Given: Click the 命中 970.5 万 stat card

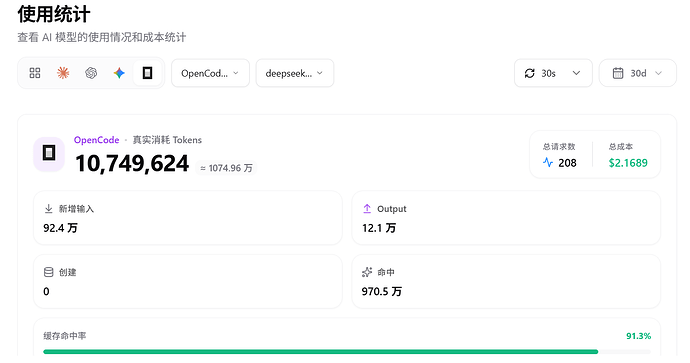Looking at the screenshot, I should (506, 282).
